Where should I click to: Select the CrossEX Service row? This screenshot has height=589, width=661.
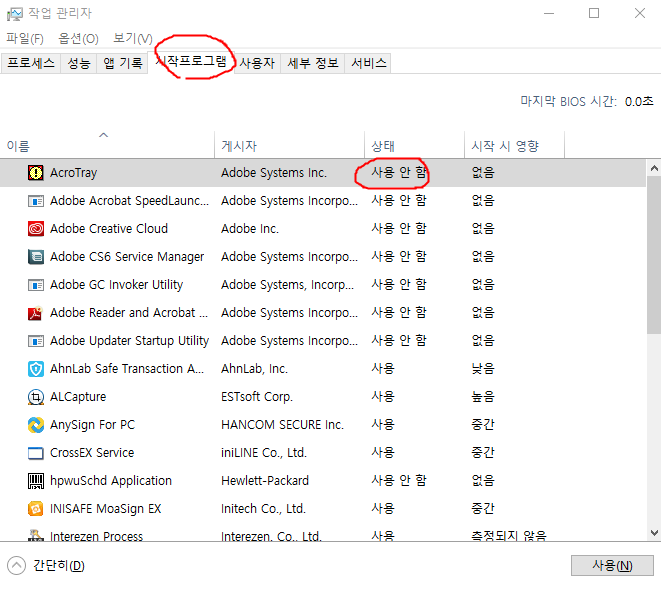click(322, 453)
